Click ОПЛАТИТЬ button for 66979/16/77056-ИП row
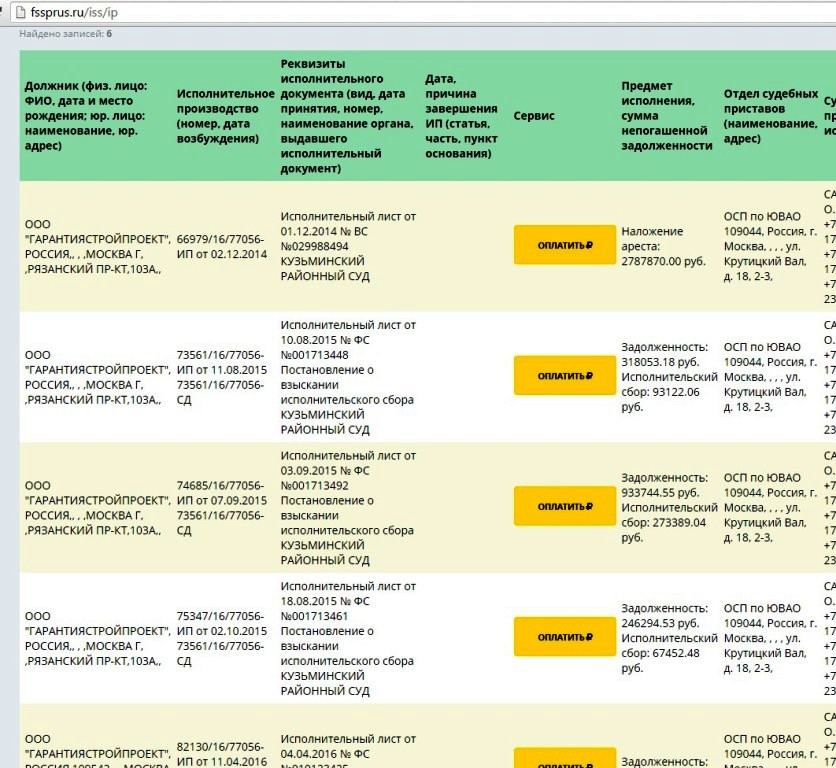836x768 pixels. point(565,245)
